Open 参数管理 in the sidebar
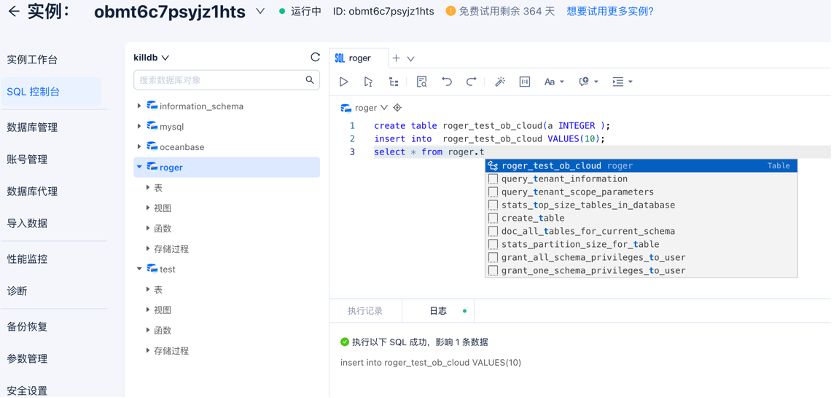This screenshot has width=832, height=398. point(27,359)
